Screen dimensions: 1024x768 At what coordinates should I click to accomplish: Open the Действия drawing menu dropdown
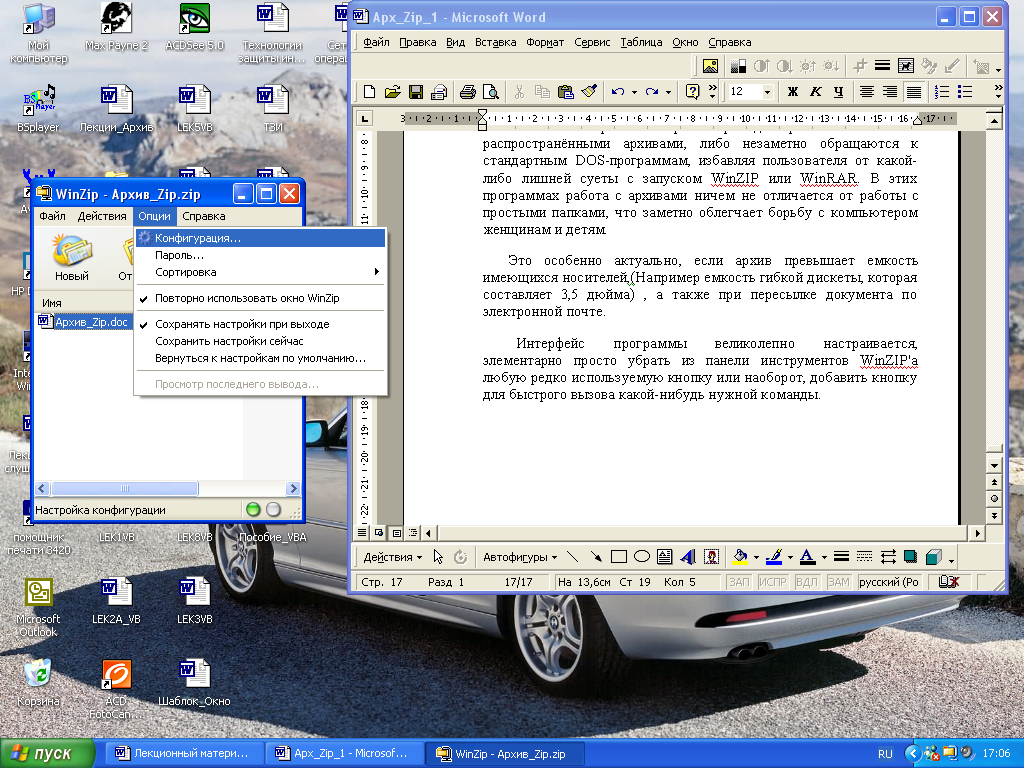coord(392,557)
